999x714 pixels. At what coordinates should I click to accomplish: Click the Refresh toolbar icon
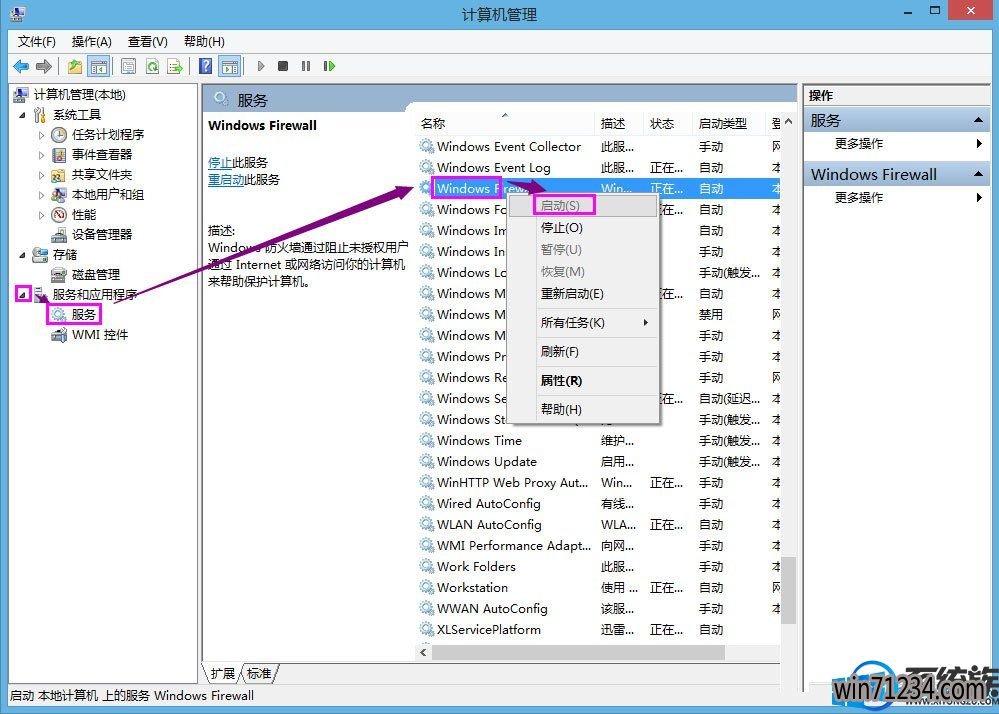pos(152,66)
